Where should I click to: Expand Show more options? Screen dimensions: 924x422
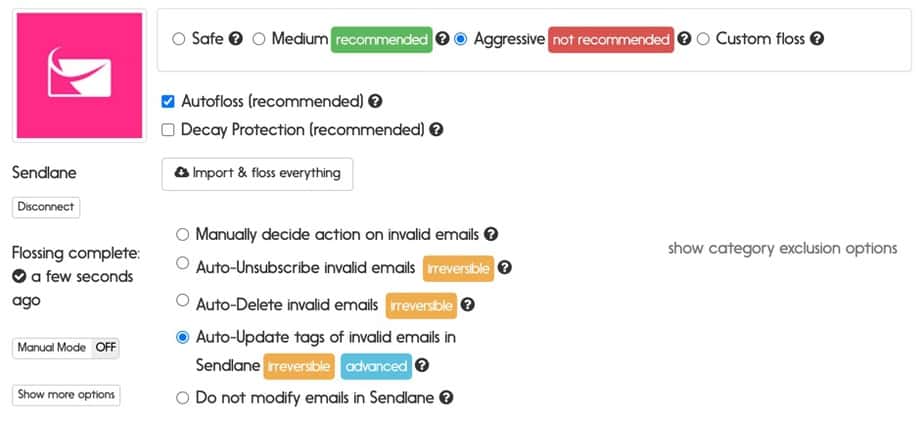pos(66,395)
